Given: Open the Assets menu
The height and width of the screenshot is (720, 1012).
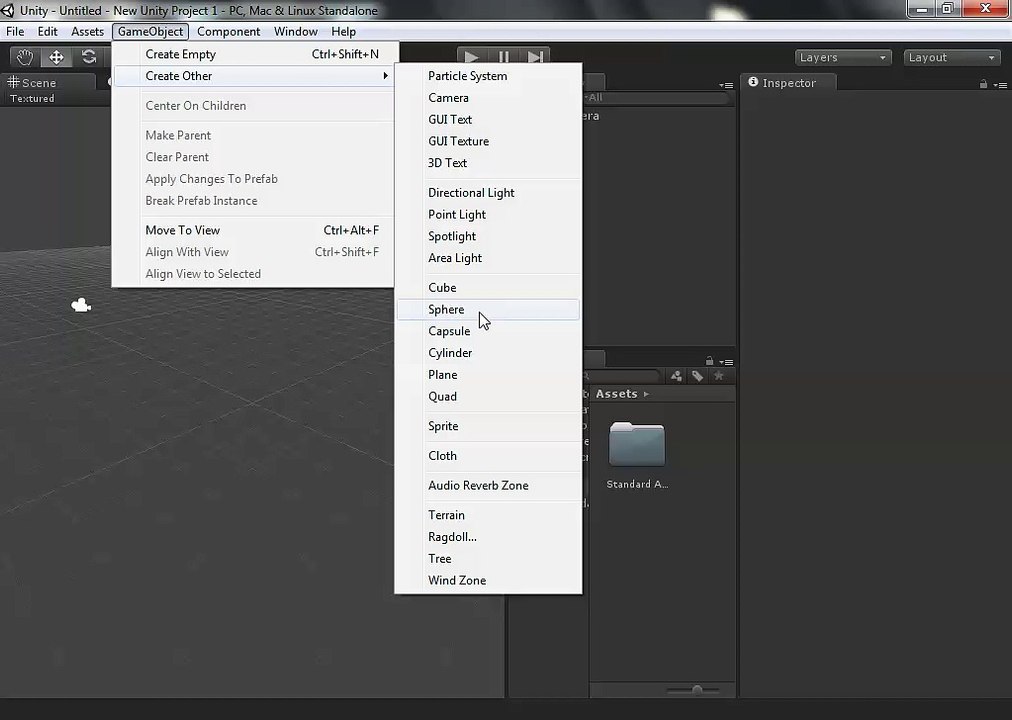Looking at the screenshot, I should [87, 32].
